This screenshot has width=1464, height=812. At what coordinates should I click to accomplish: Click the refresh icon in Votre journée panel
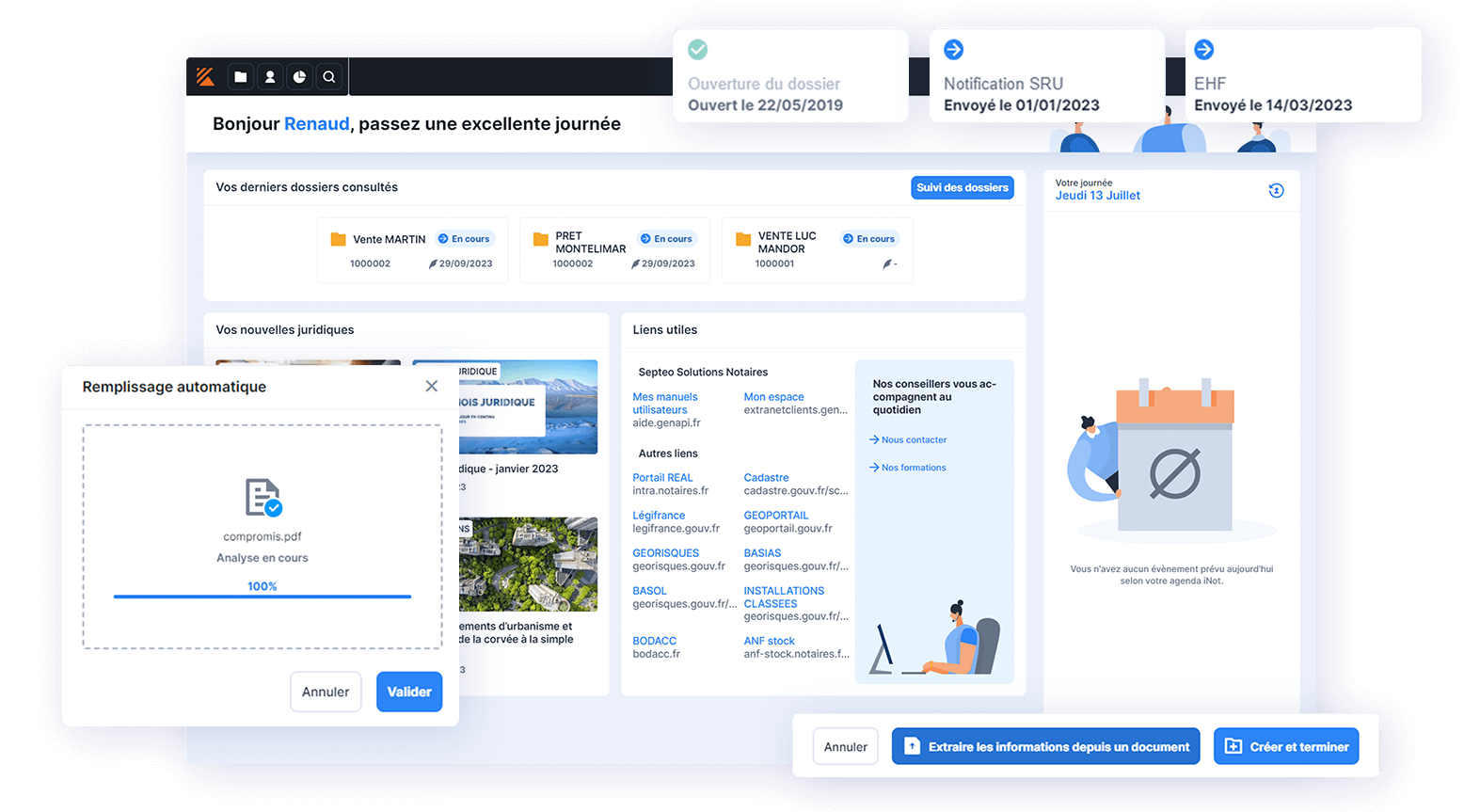[x=1276, y=190]
